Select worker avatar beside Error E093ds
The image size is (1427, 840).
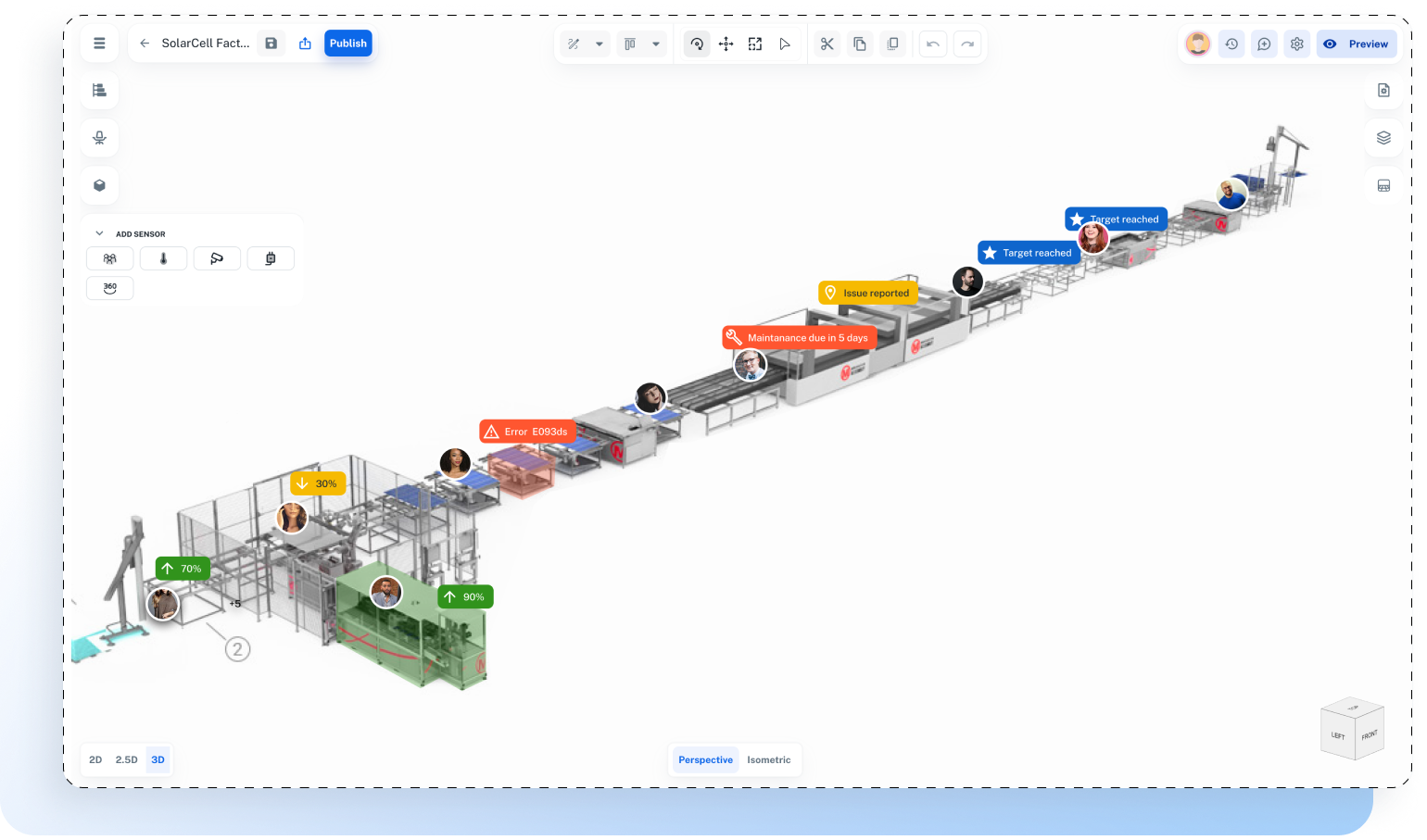click(x=455, y=463)
